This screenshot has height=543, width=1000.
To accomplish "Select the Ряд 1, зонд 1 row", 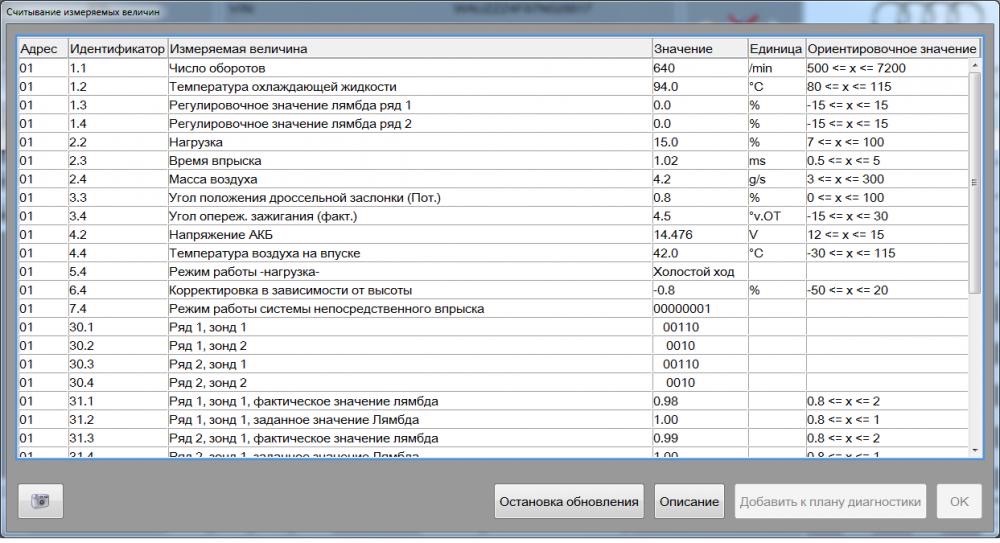I will click(x=493, y=327).
